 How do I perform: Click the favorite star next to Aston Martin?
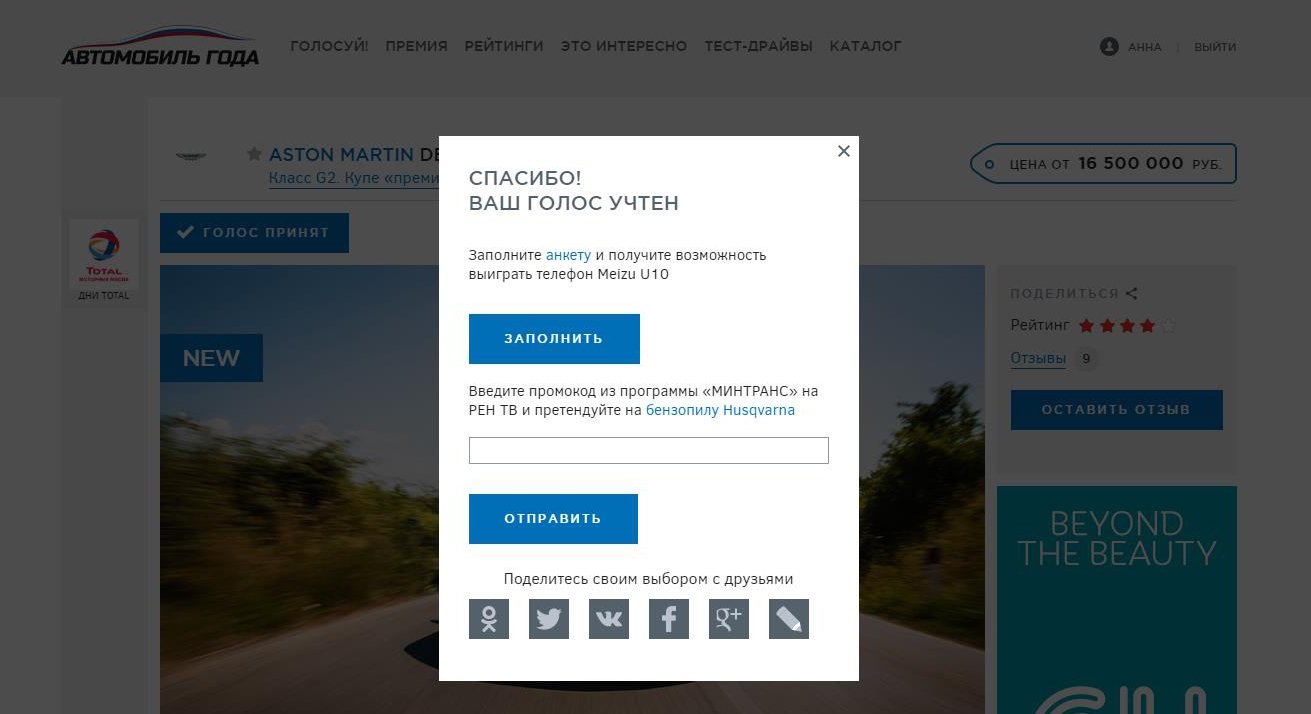click(254, 154)
